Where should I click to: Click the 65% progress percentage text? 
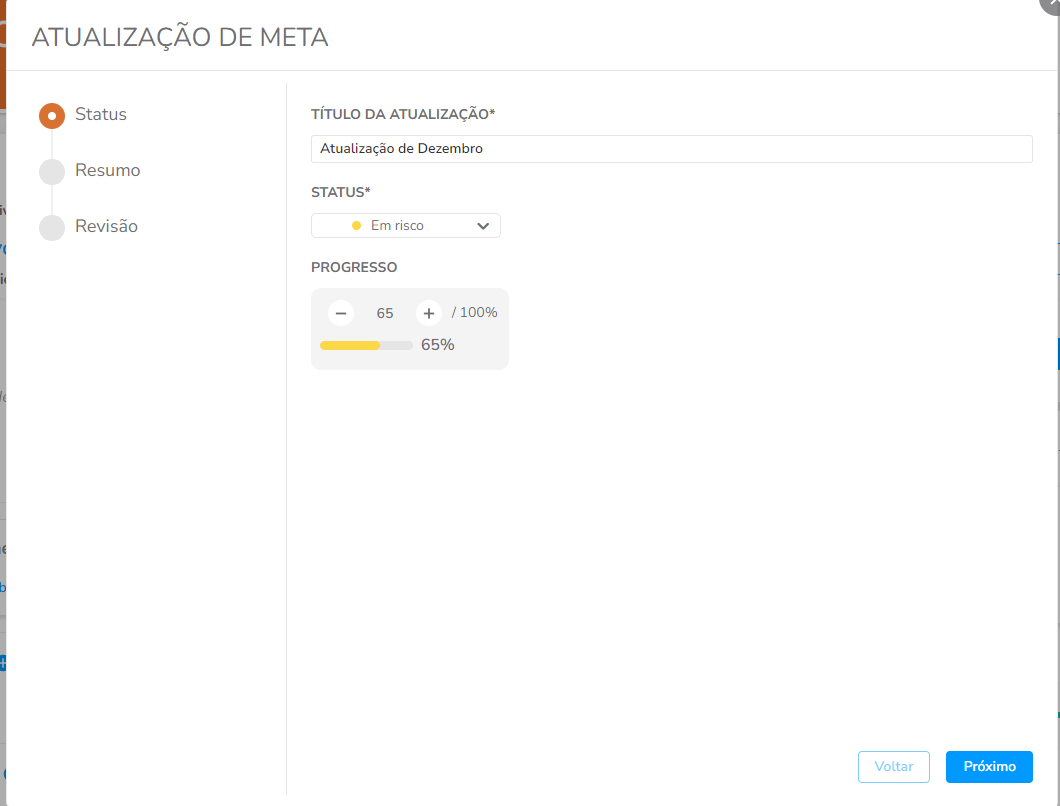tap(437, 345)
